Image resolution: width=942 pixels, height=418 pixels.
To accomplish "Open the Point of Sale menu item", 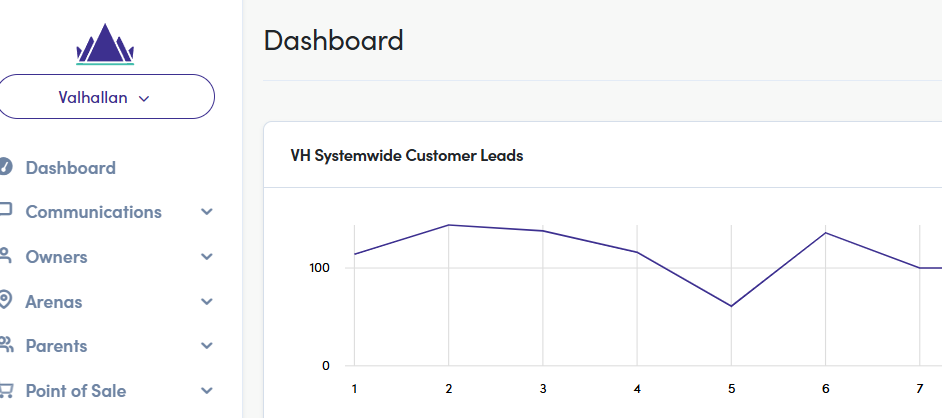I will pos(76,391).
